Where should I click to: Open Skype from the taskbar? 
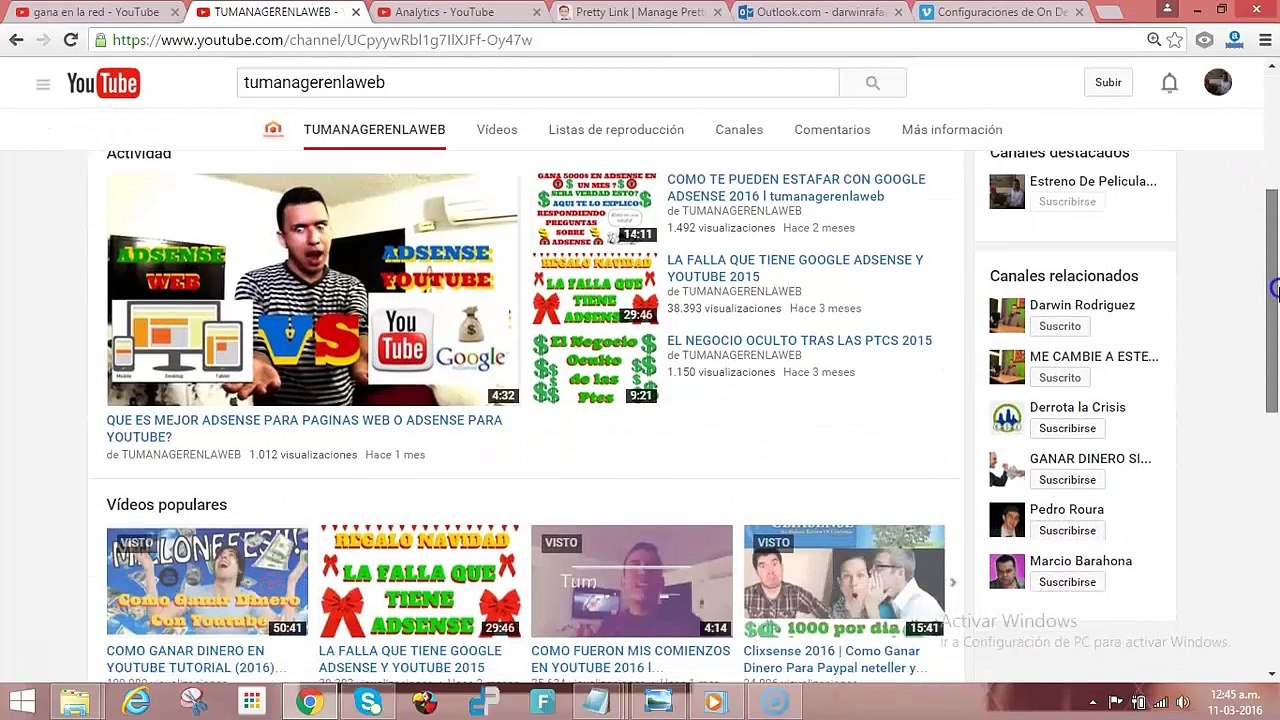(x=369, y=702)
